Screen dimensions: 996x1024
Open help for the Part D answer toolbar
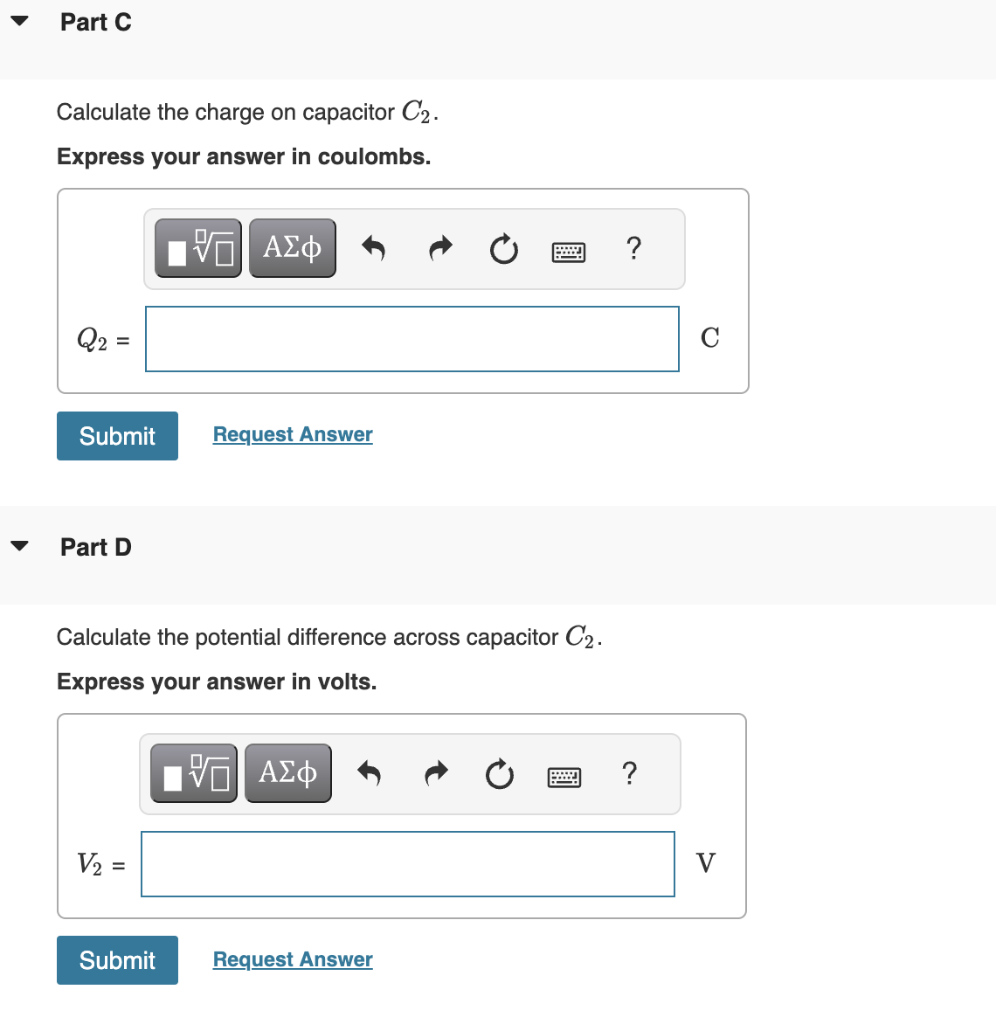click(630, 774)
